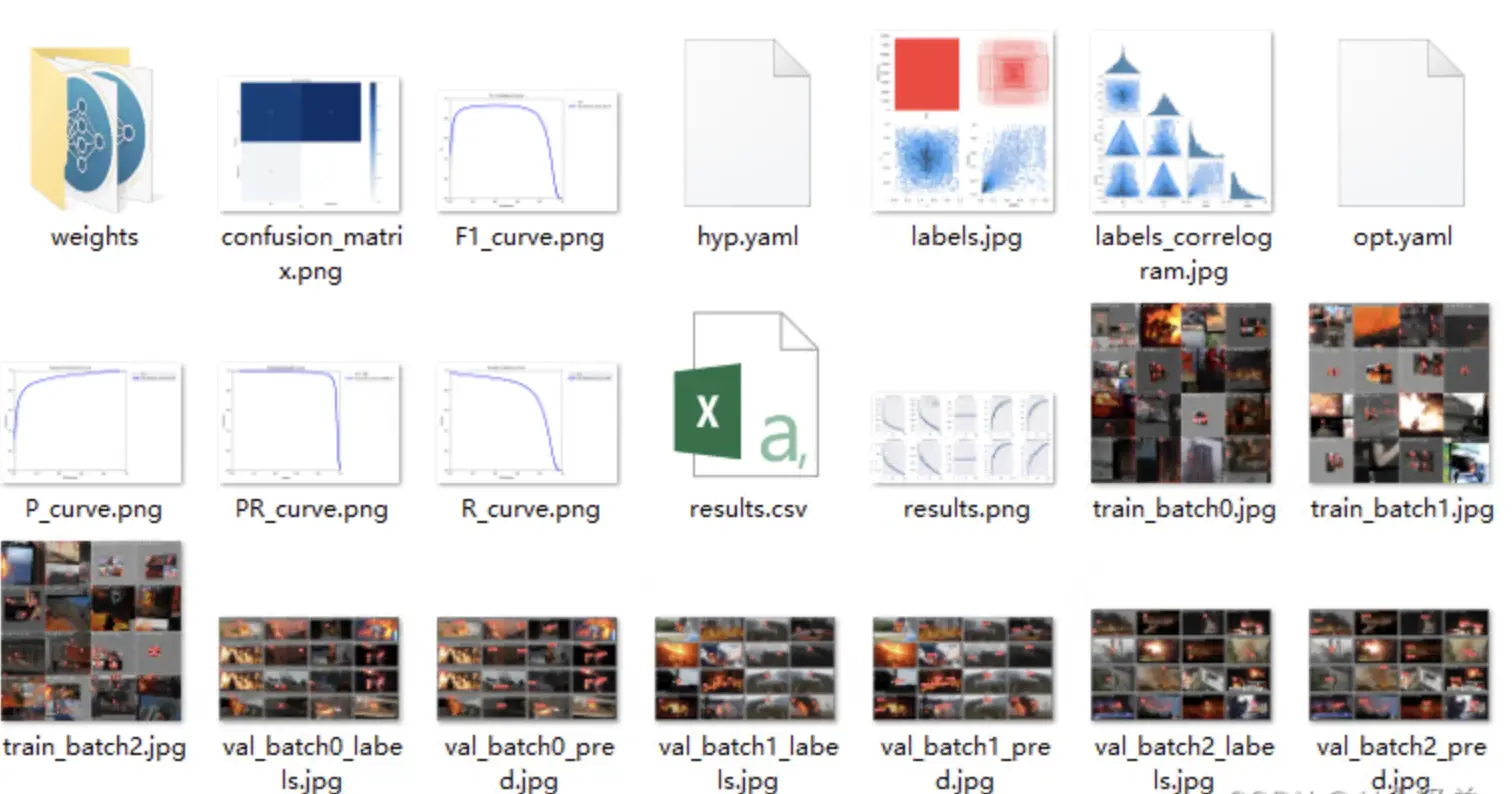Open the PR_curve.png plot
This screenshot has height=794, width=1512.
pyautogui.click(x=309, y=422)
